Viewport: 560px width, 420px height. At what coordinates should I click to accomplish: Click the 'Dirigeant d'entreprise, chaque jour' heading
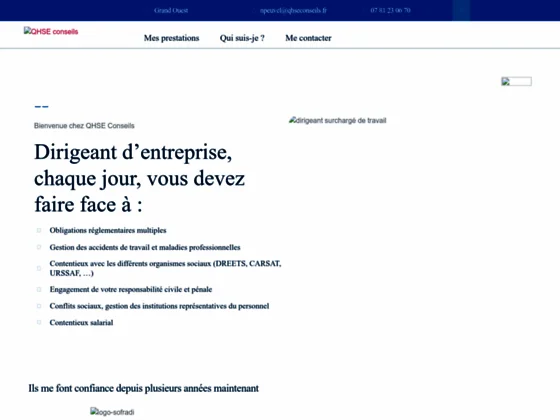140,178
